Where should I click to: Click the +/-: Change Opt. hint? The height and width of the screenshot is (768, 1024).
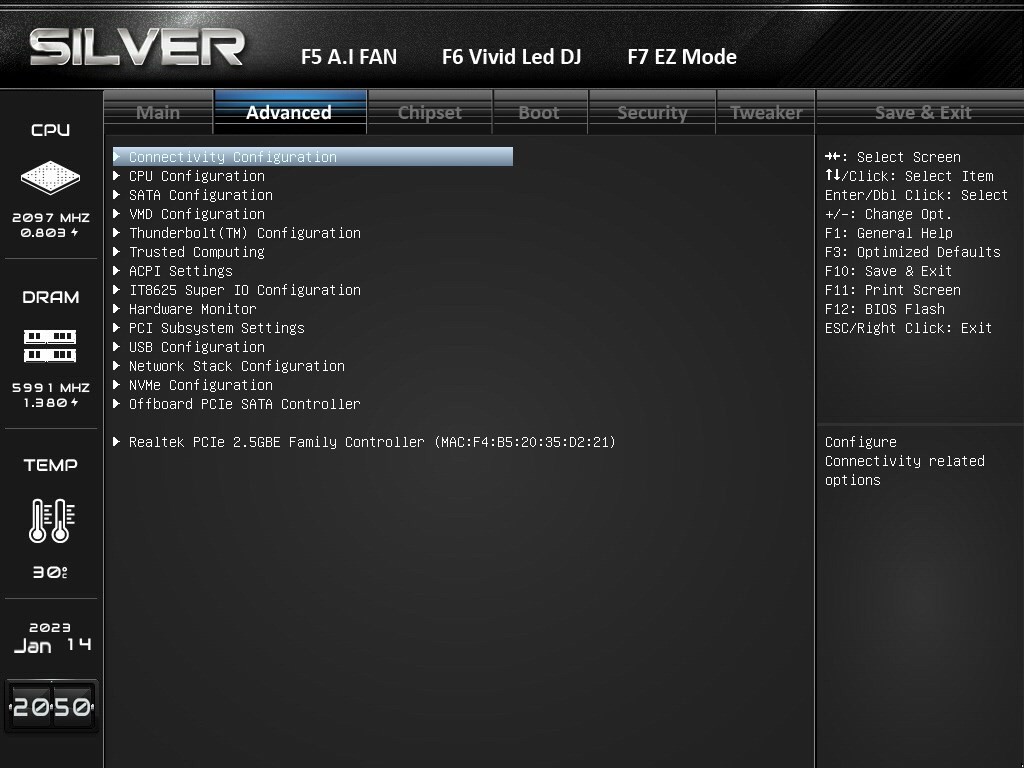(888, 214)
